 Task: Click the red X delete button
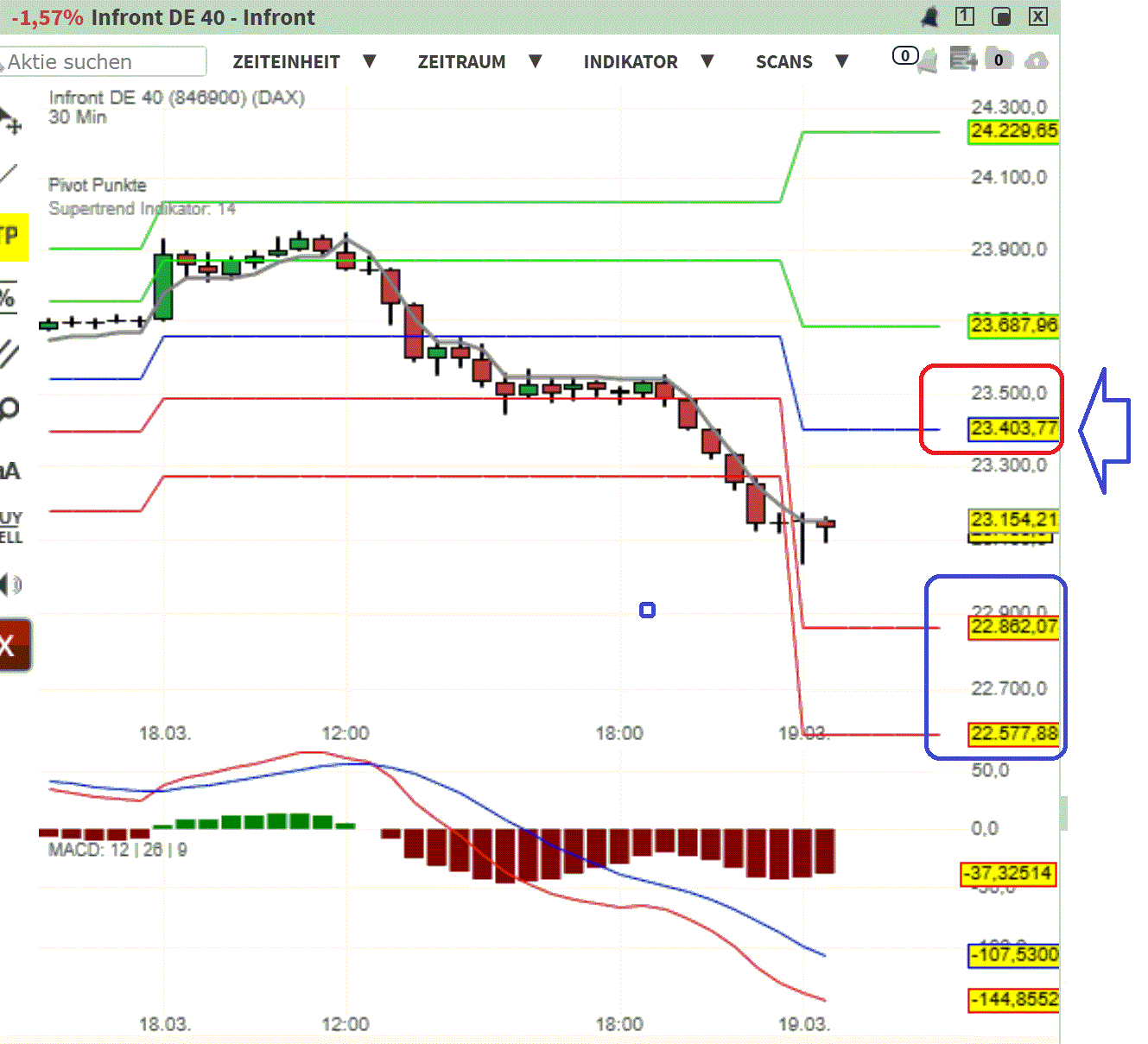[x=15, y=645]
